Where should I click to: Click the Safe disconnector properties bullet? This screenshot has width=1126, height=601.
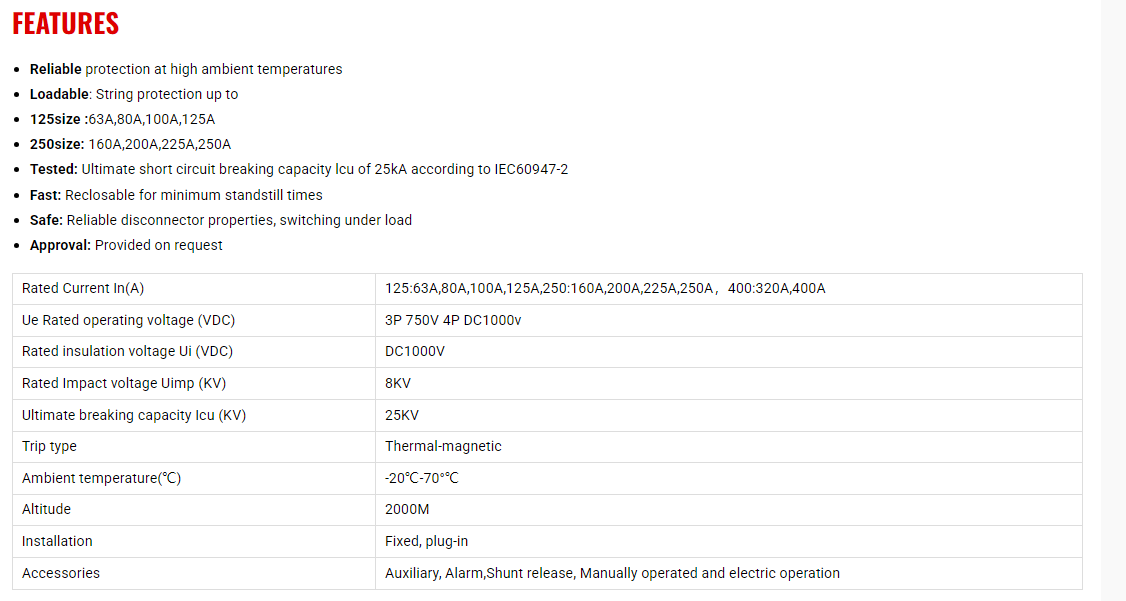coord(221,220)
